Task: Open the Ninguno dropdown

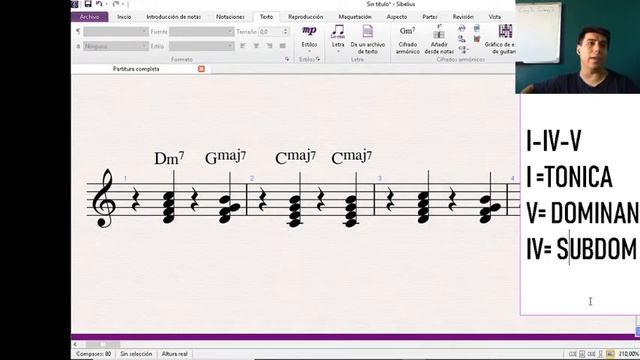Action: click(116, 46)
